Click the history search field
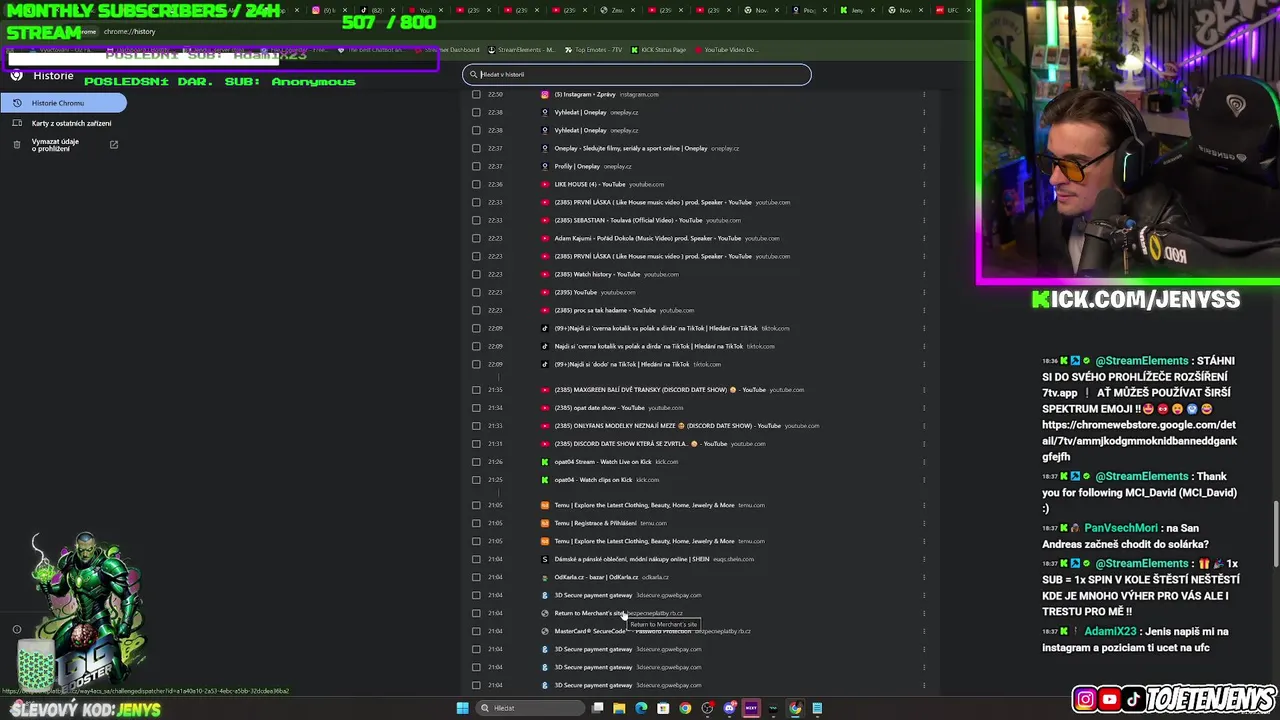The height and width of the screenshot is (720, 1280). (x=637, y=74)
